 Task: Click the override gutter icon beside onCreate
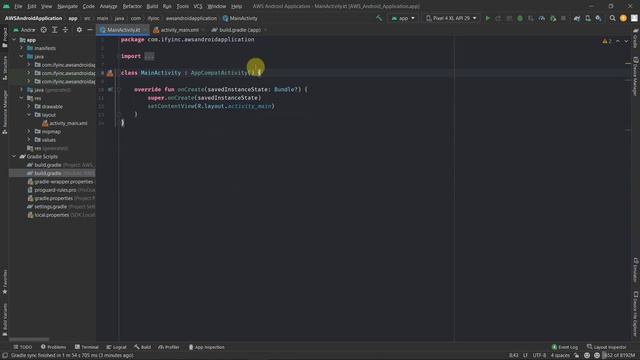(x=110, y=89)
